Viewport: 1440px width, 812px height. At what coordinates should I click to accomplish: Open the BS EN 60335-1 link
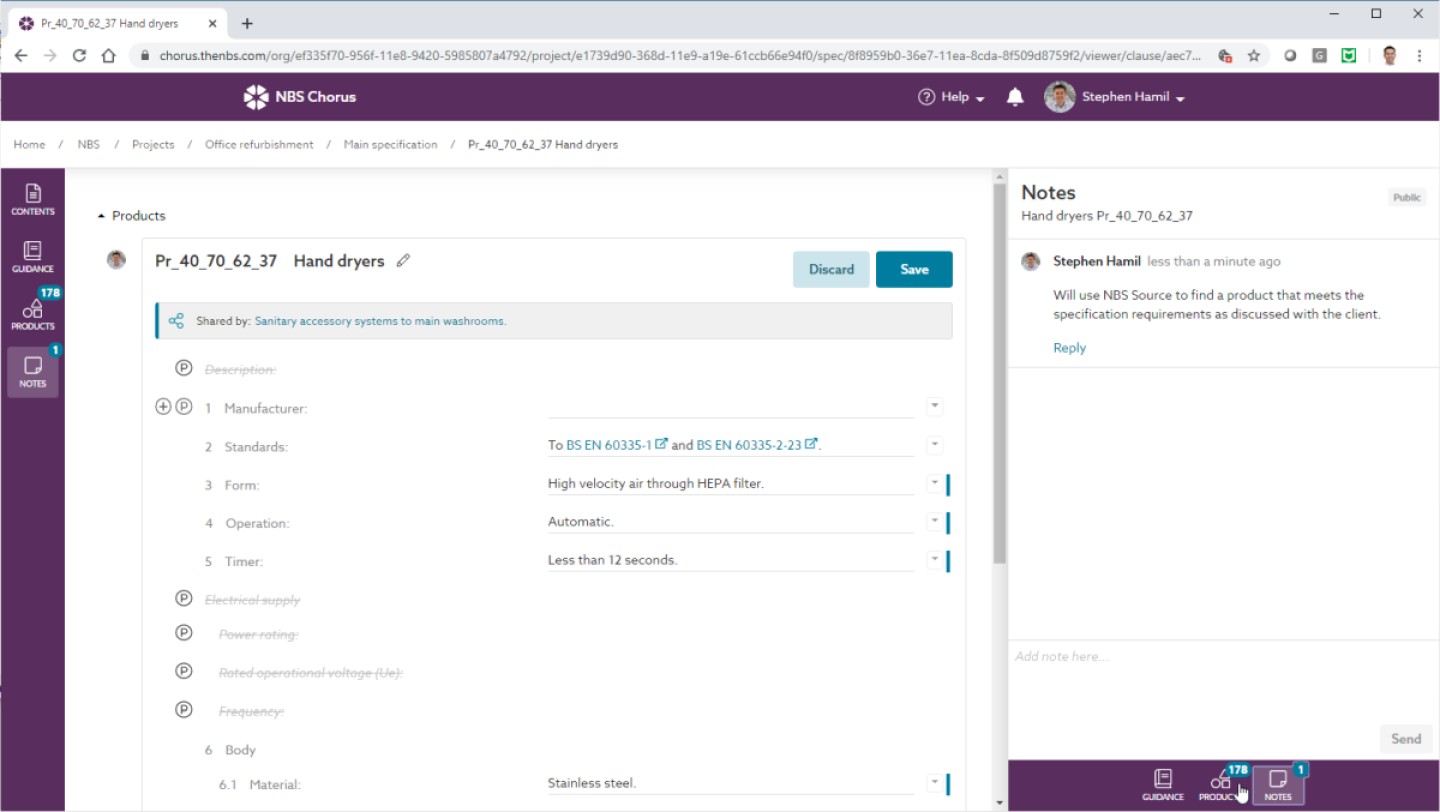pyautogui.click(x=609, y=445)
